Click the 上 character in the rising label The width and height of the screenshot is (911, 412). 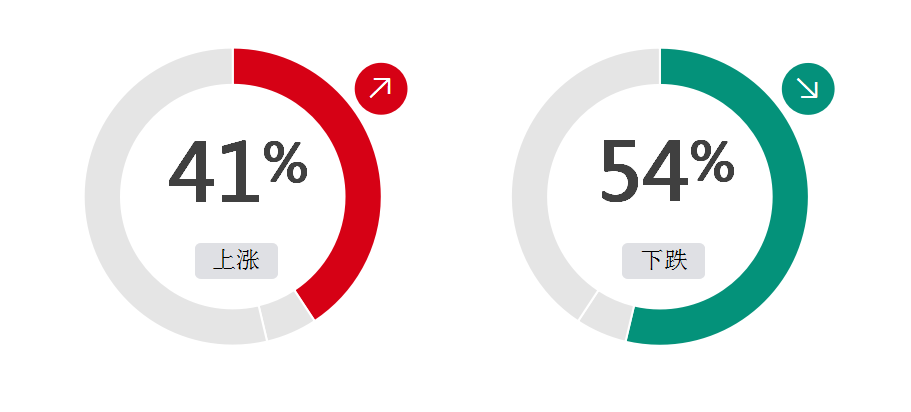[224, 260]
